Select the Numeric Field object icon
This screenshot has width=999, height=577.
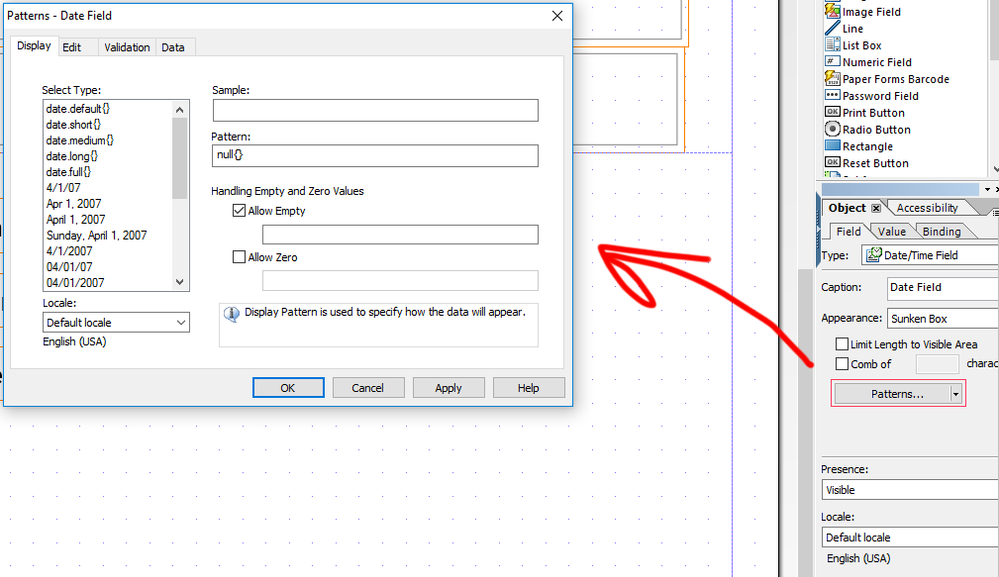click(832, 62)
